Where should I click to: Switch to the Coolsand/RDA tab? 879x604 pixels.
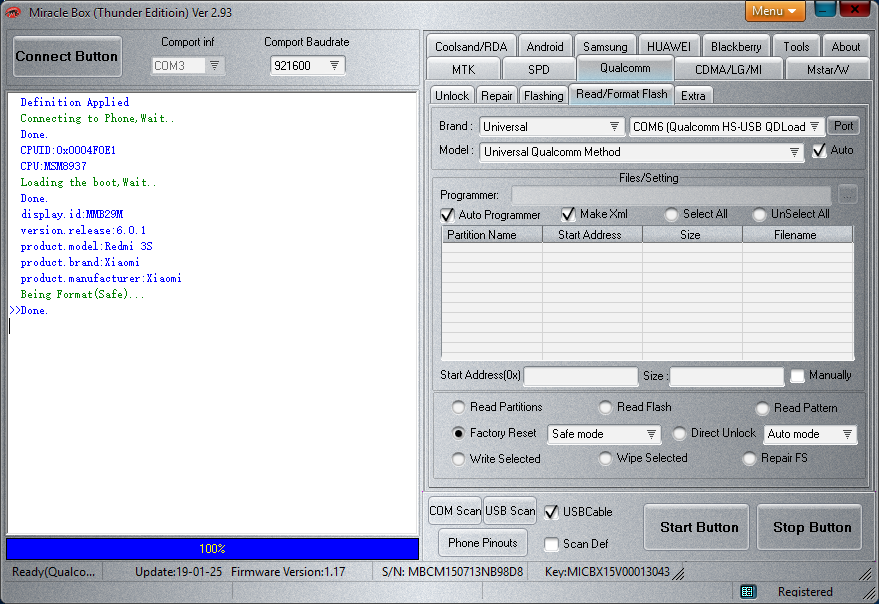471,47
